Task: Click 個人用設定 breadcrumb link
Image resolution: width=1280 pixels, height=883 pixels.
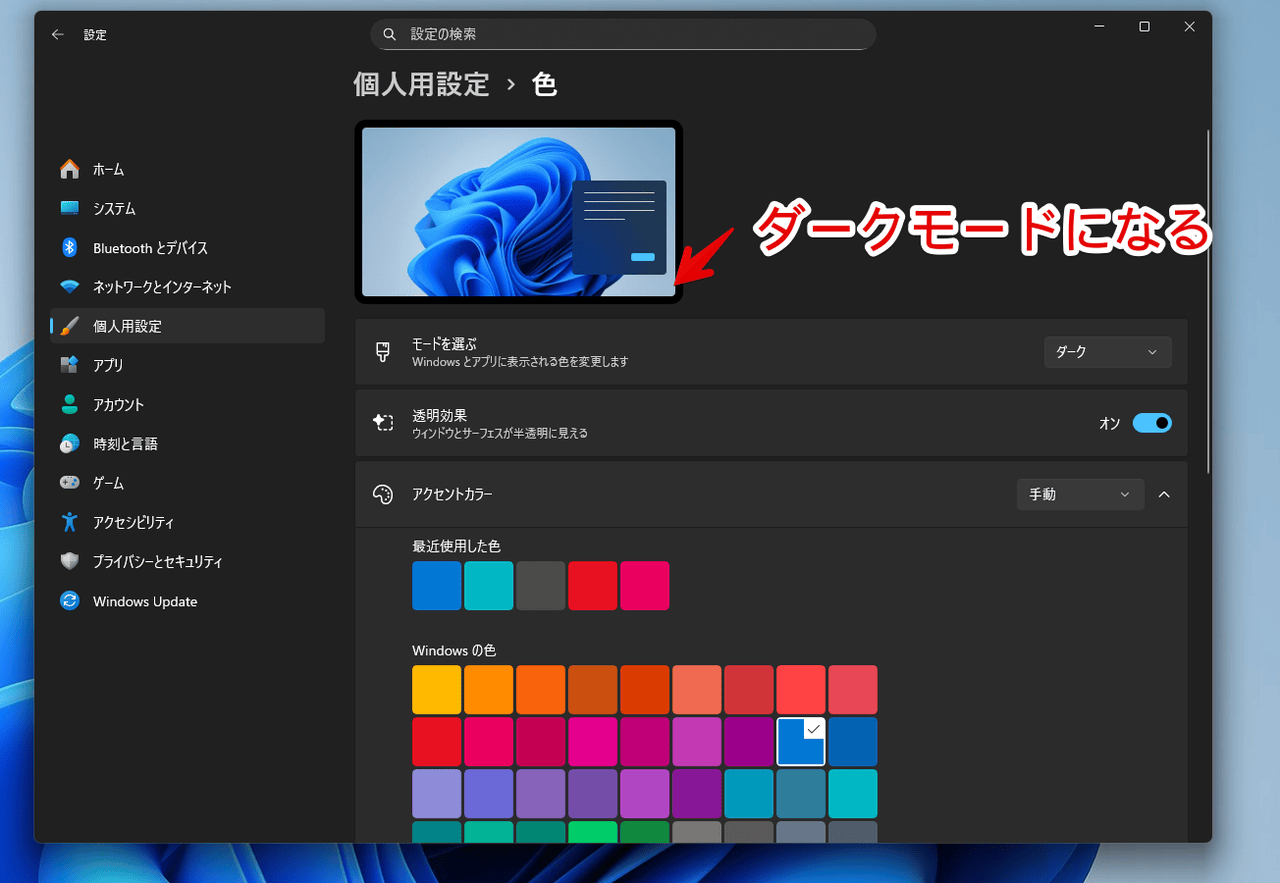Action: coord(421,84)
